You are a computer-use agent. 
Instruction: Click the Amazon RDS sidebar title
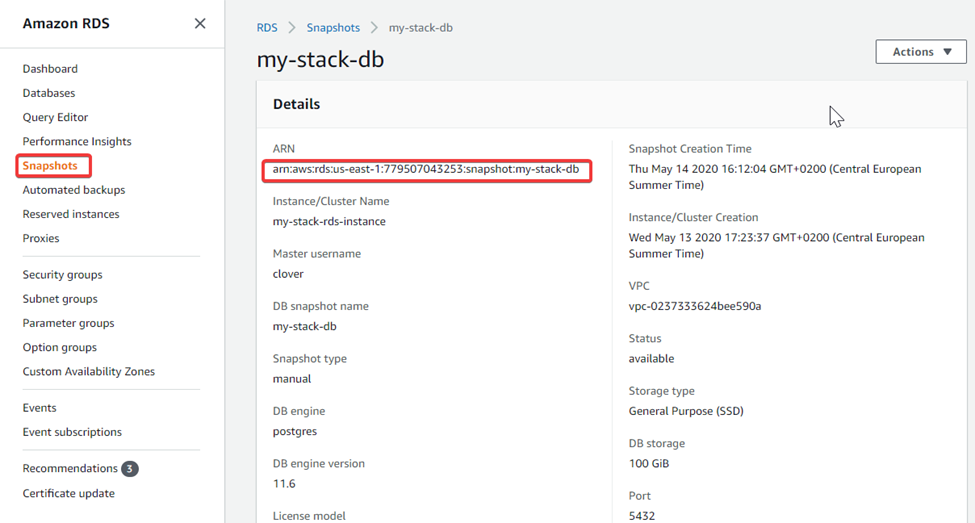pyautogui.click(x=66, y=24)
